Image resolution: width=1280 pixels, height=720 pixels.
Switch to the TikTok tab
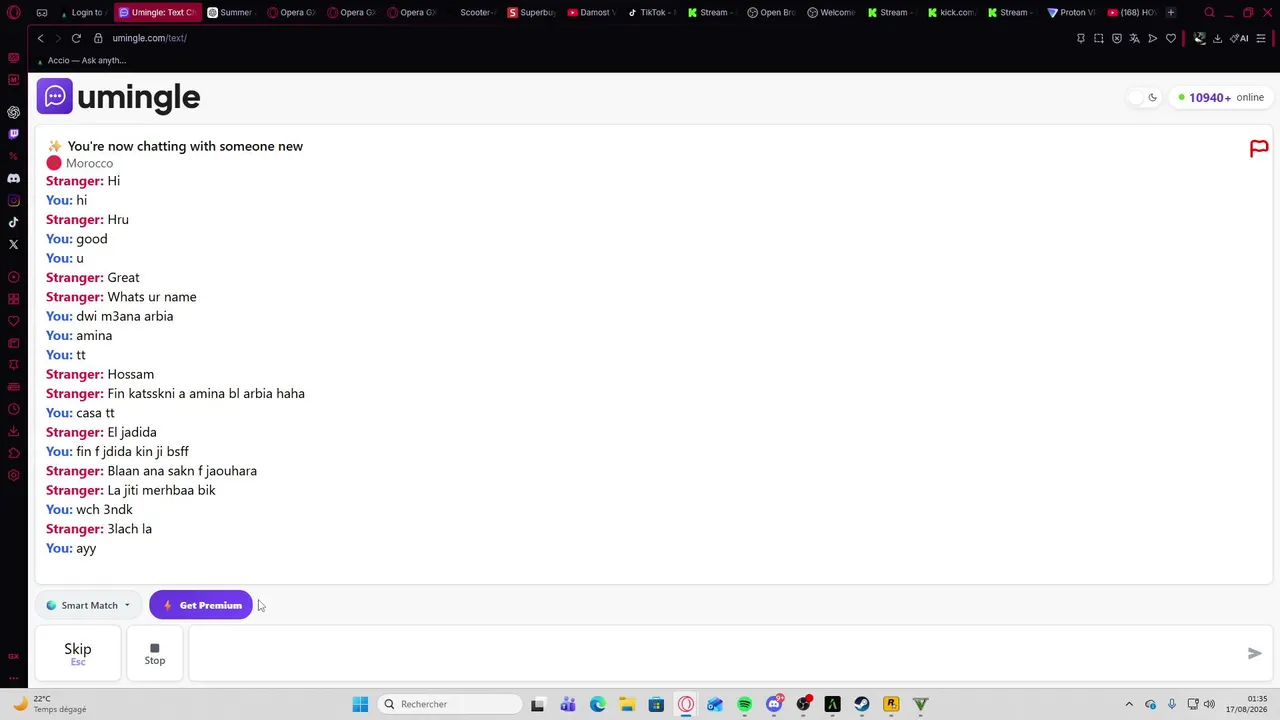click(651, 13)
